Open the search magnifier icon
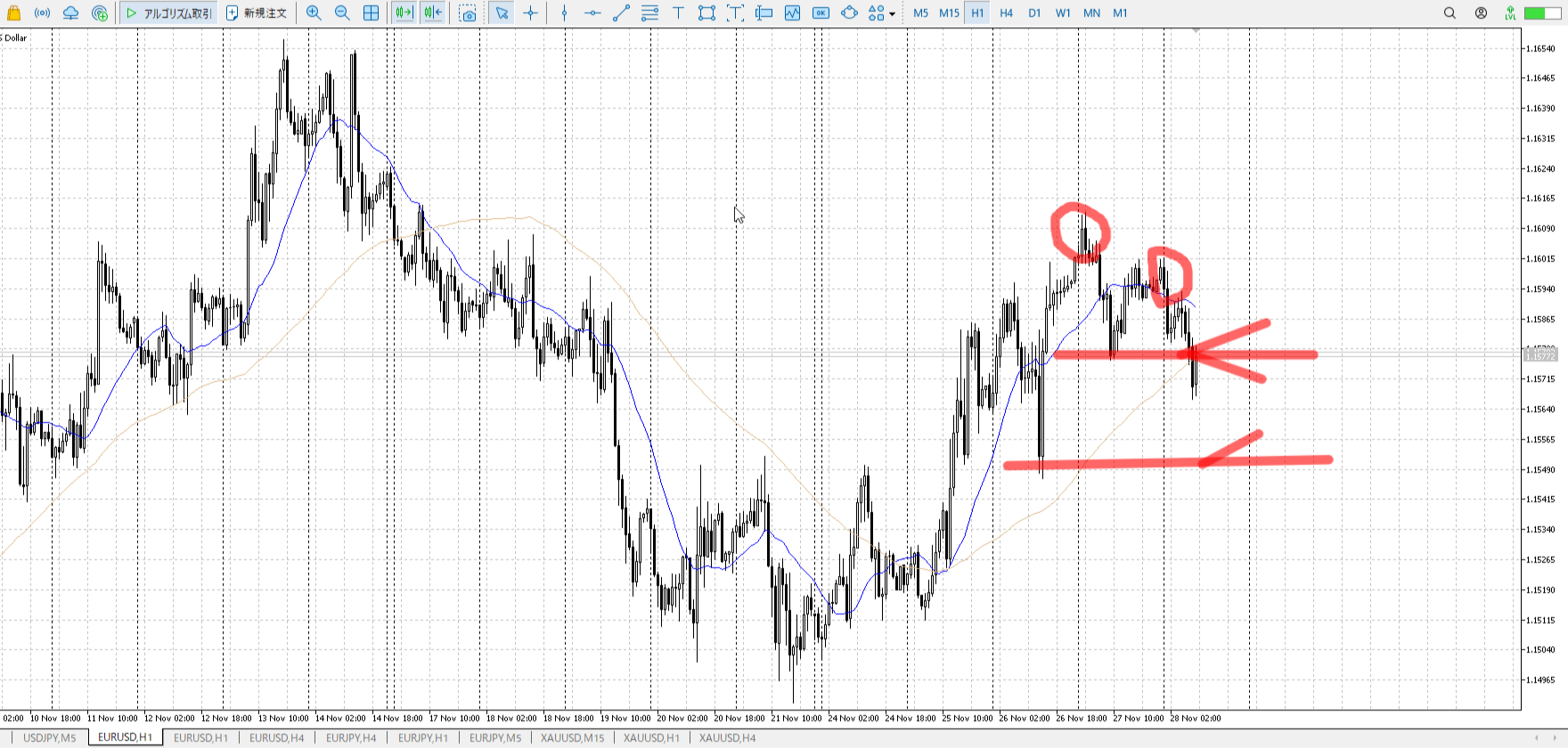 pos(1450,13)
